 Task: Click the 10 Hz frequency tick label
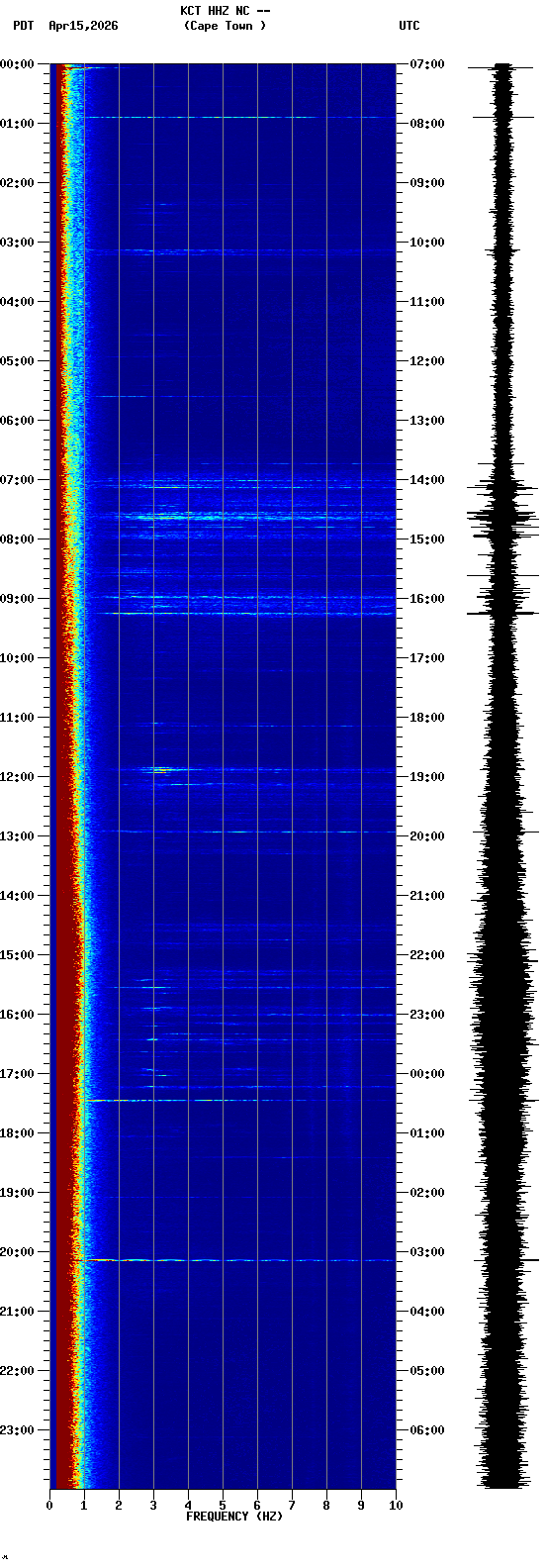pos(396,1506)
